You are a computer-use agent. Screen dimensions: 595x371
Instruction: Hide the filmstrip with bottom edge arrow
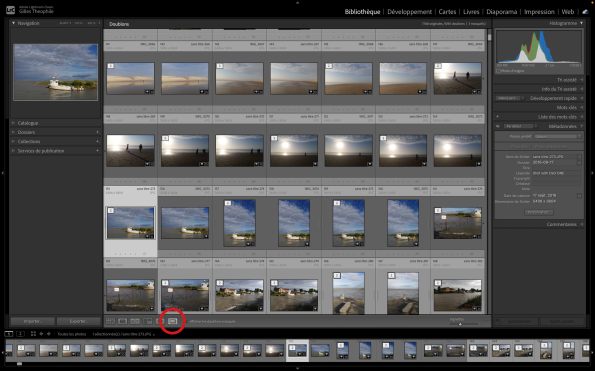(x=298, y=368)
